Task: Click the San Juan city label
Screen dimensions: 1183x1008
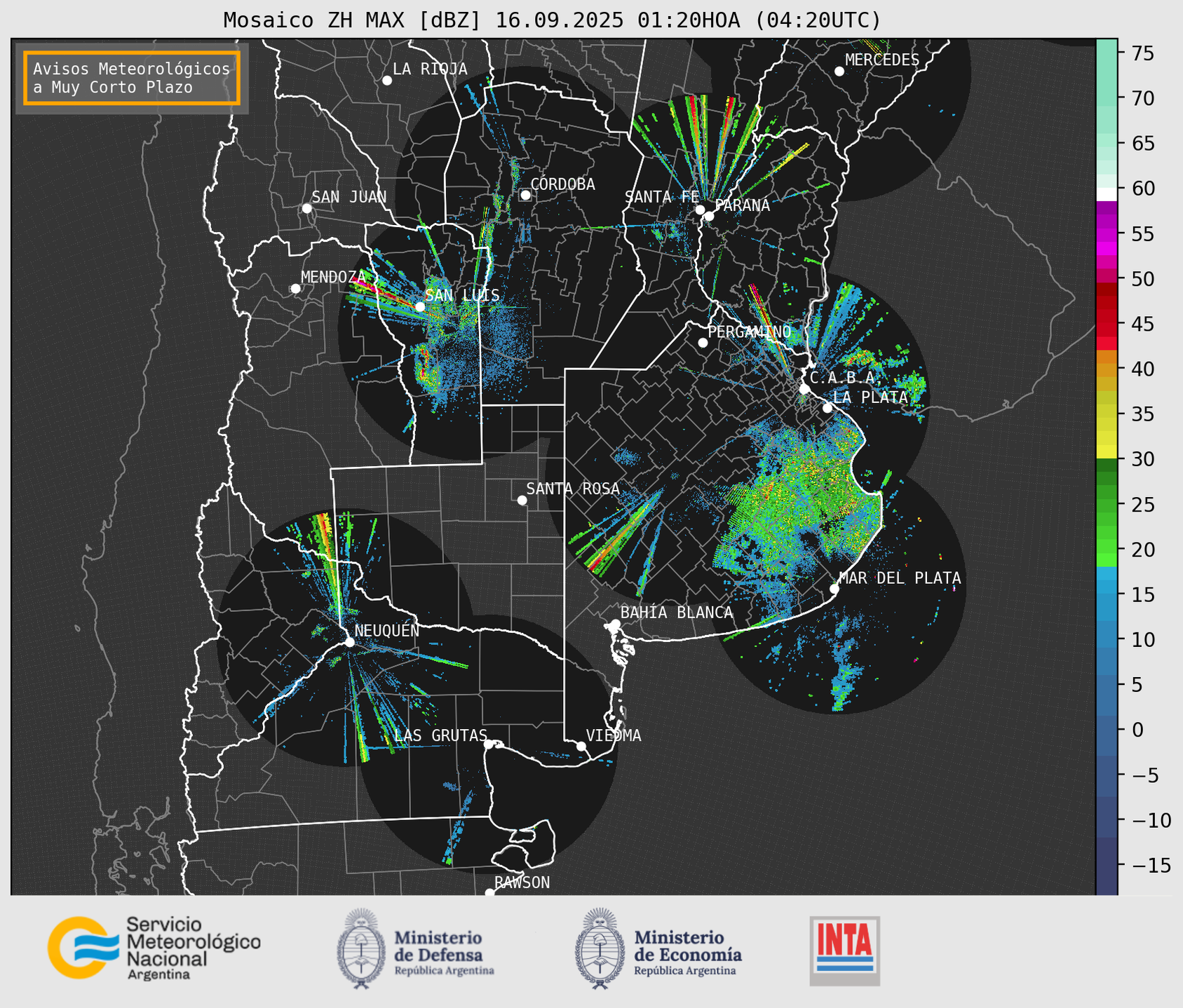Action: 349,197
